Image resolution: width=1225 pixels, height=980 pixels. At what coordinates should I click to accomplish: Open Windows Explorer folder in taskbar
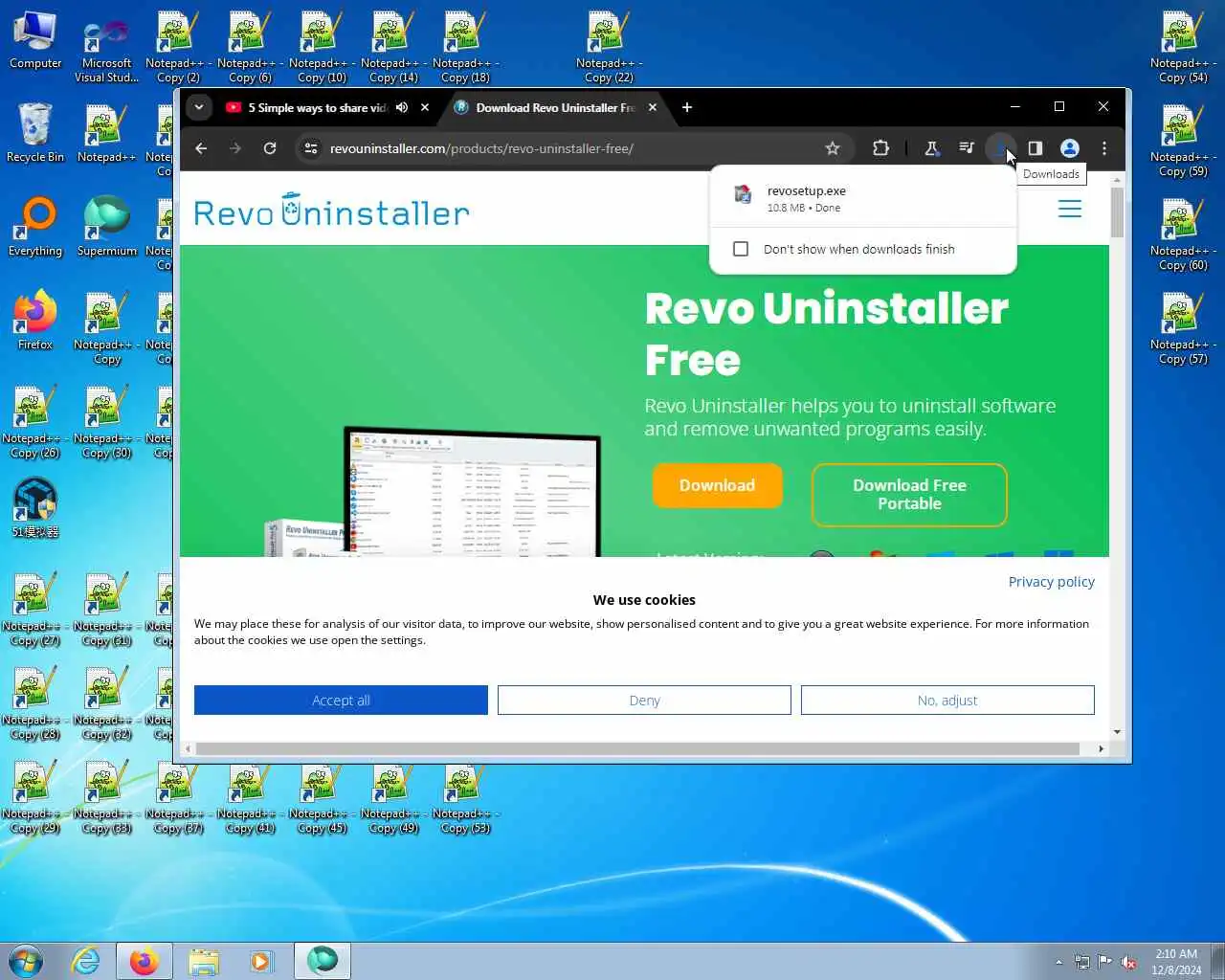click(204, 961)
